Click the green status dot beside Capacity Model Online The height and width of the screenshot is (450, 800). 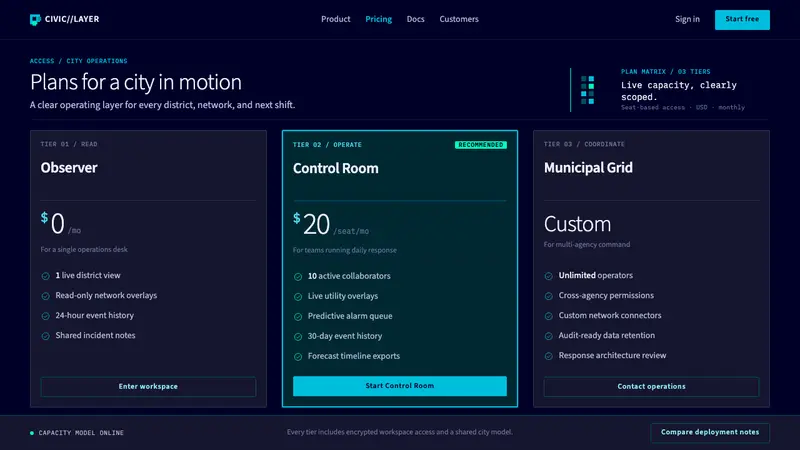pos(32,433)
